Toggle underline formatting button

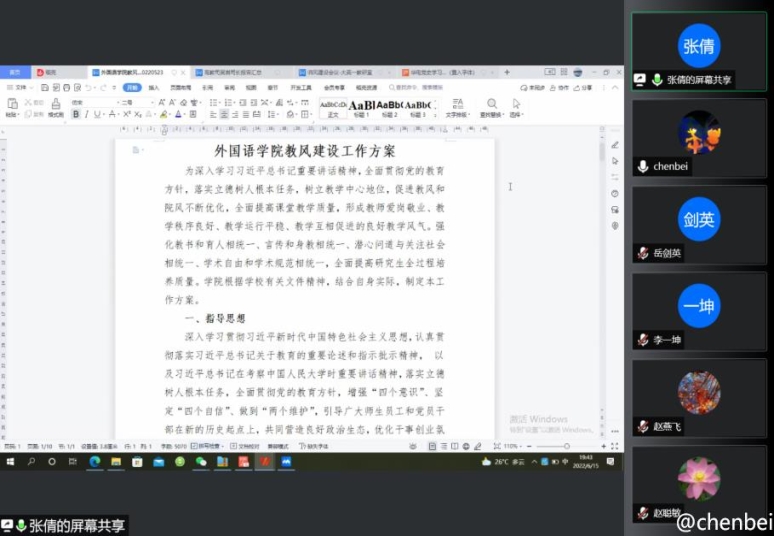point(97,115)
